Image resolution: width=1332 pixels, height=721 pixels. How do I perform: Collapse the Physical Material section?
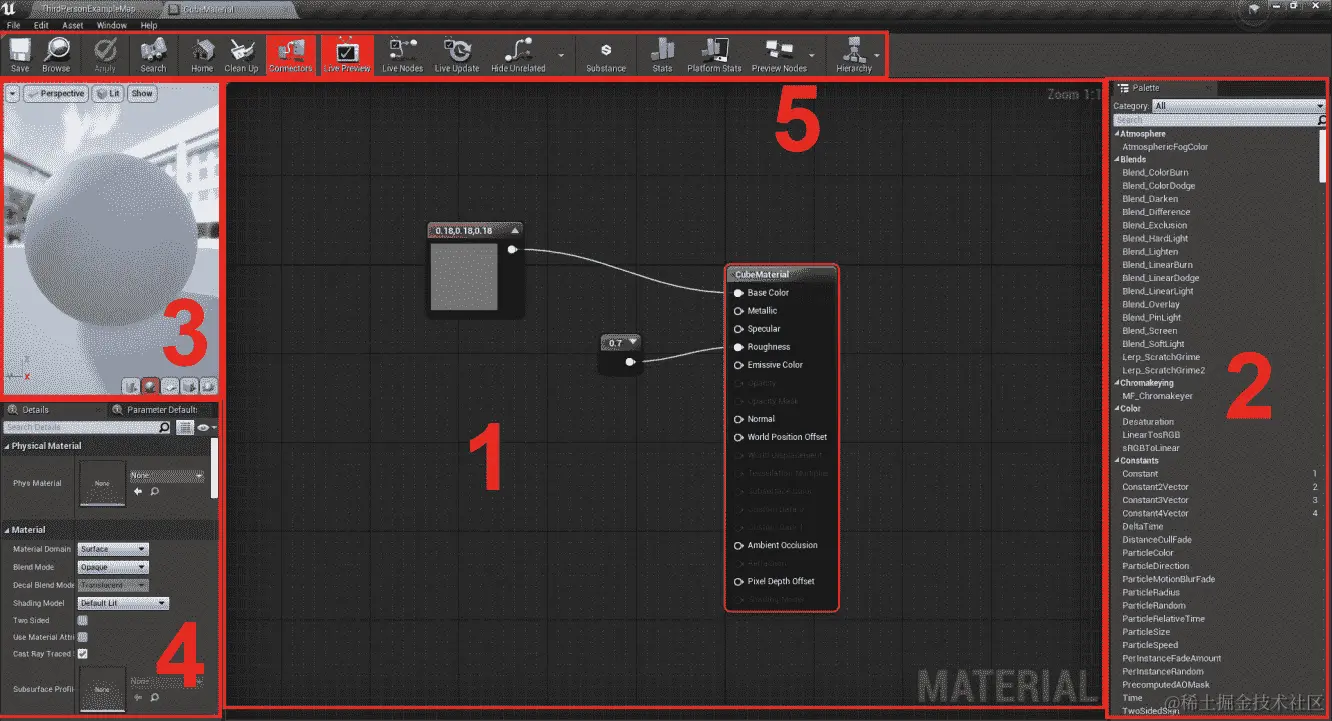point(7,446)
